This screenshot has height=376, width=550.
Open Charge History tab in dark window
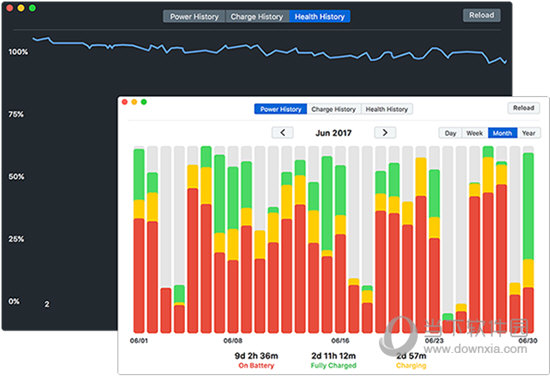coord(257,16)
